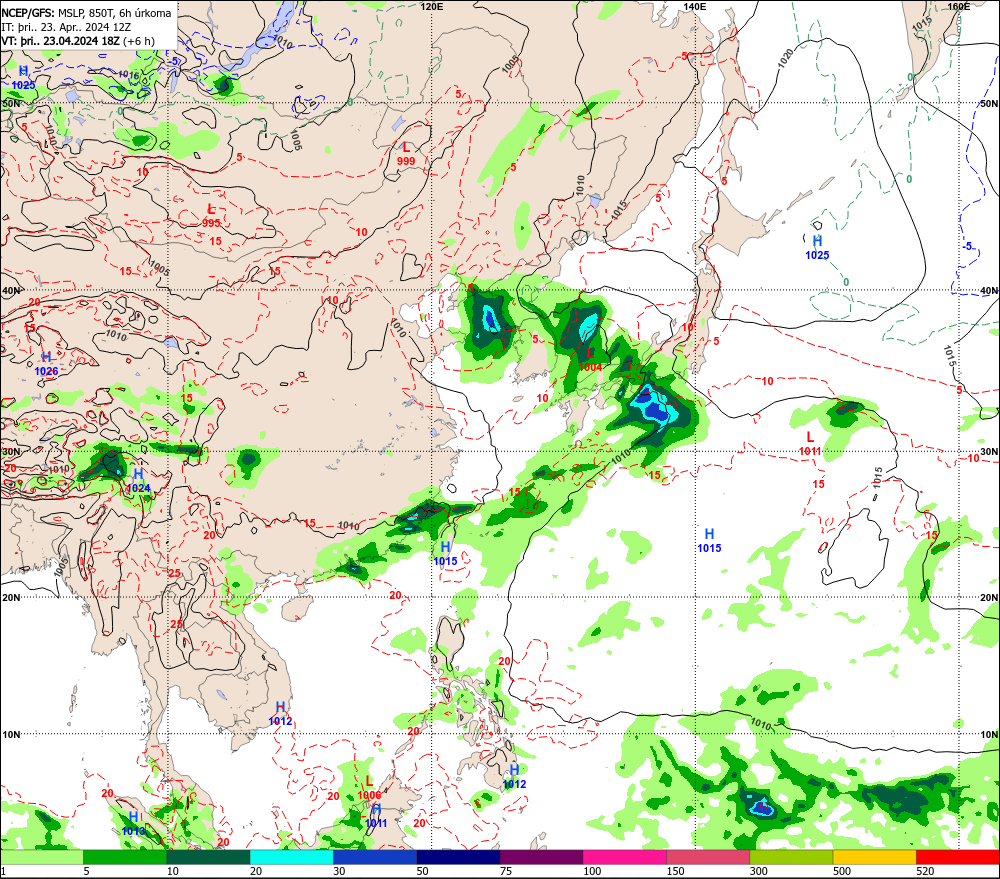Click the L 1011 low over the Pacific
The image size is (1000, 879).
point(810,443)
